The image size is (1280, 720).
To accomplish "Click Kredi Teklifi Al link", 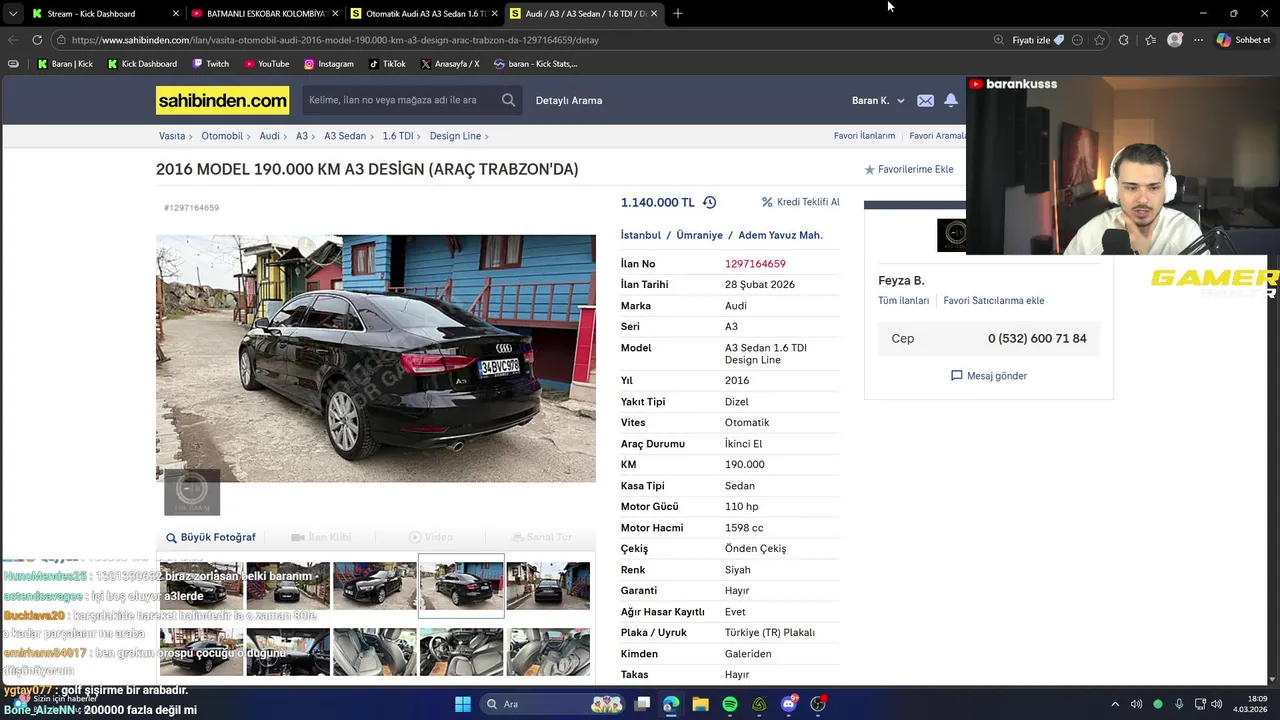I will [x=800, y=202].
